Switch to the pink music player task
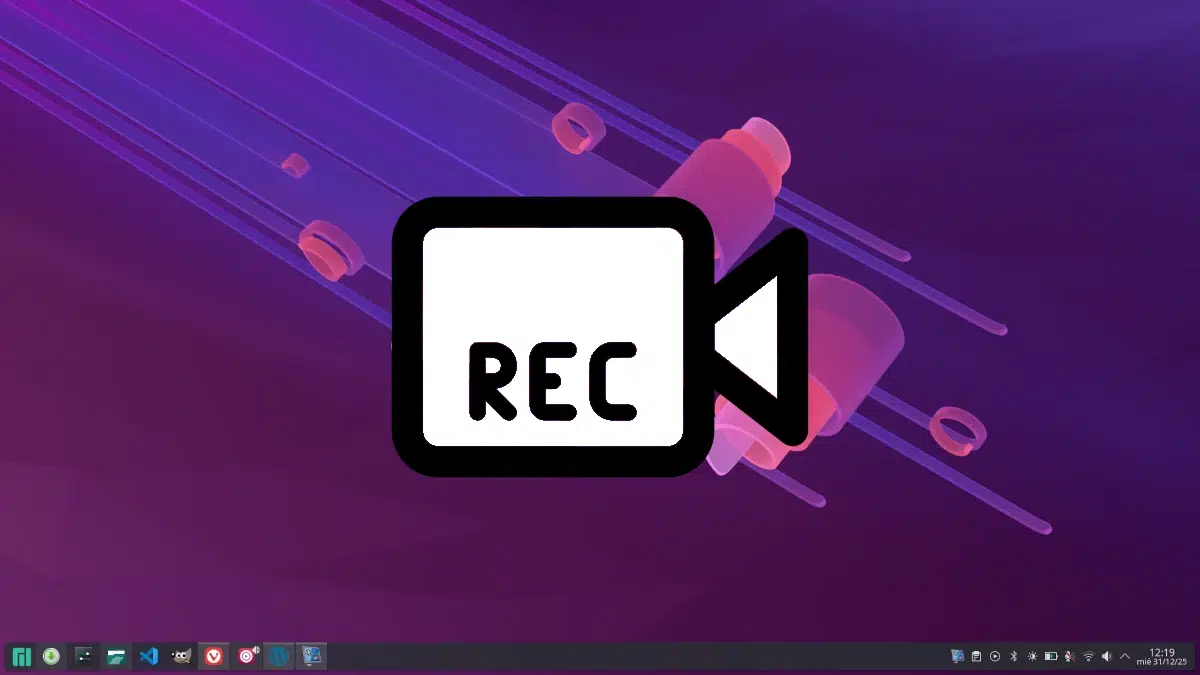This screenshot has width=1200, height=675. coord(247,657)
